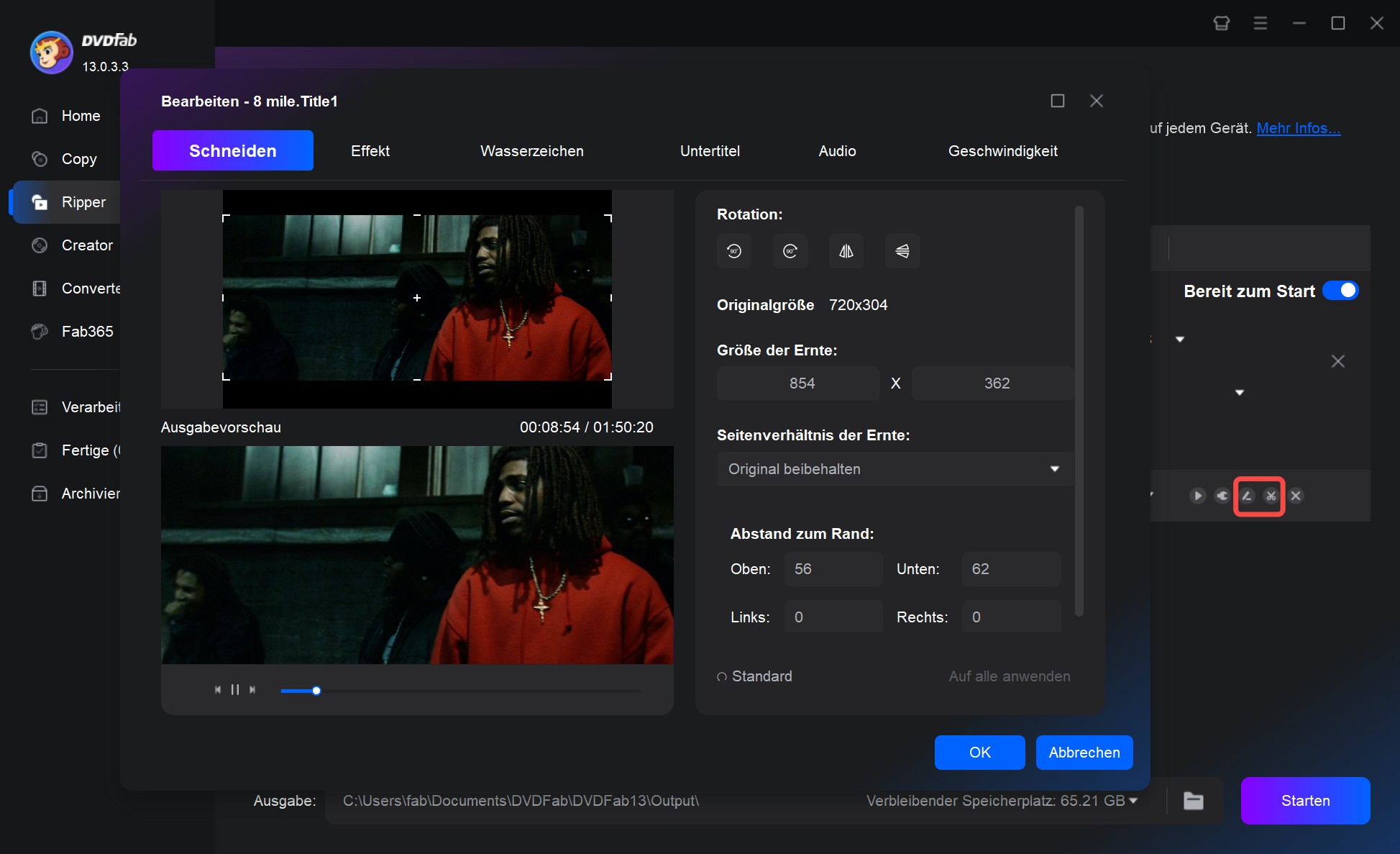The width and height of the screenshot is (1400, 854).
Task: Open output folder icon
Action: [x=1194, y=801]
